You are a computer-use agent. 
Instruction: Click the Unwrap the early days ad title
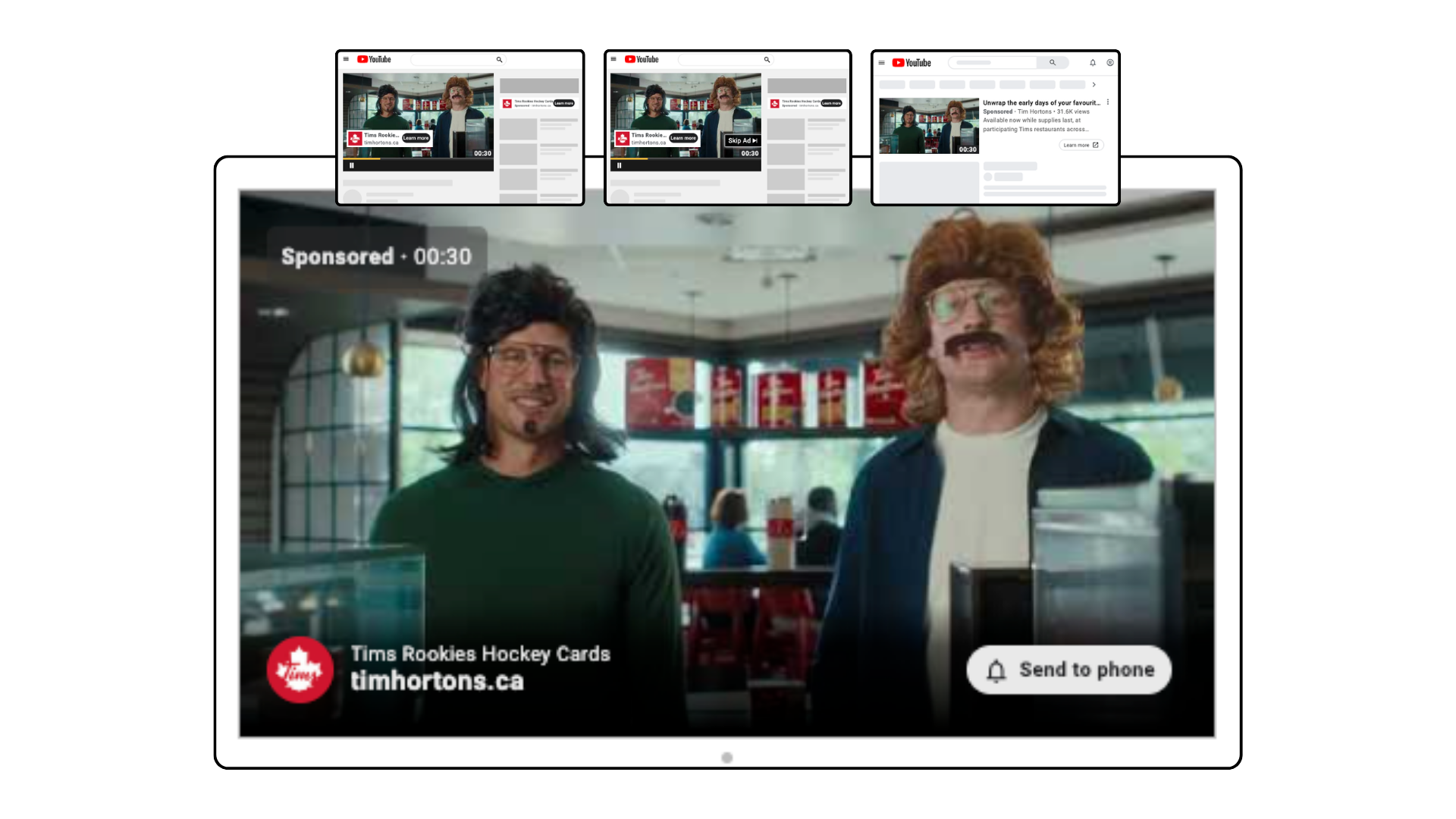point(1041,102)
